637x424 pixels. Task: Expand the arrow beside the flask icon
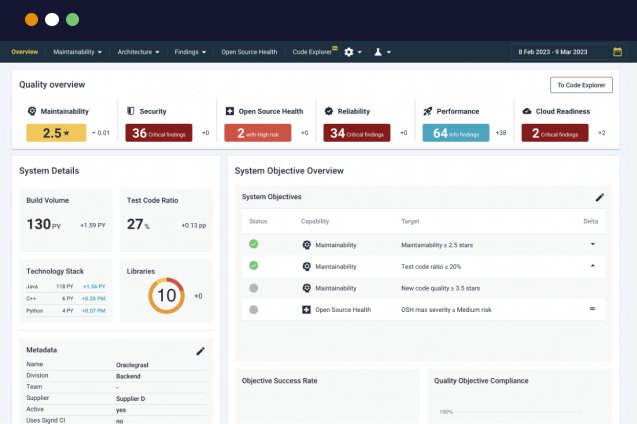(389, 52)
